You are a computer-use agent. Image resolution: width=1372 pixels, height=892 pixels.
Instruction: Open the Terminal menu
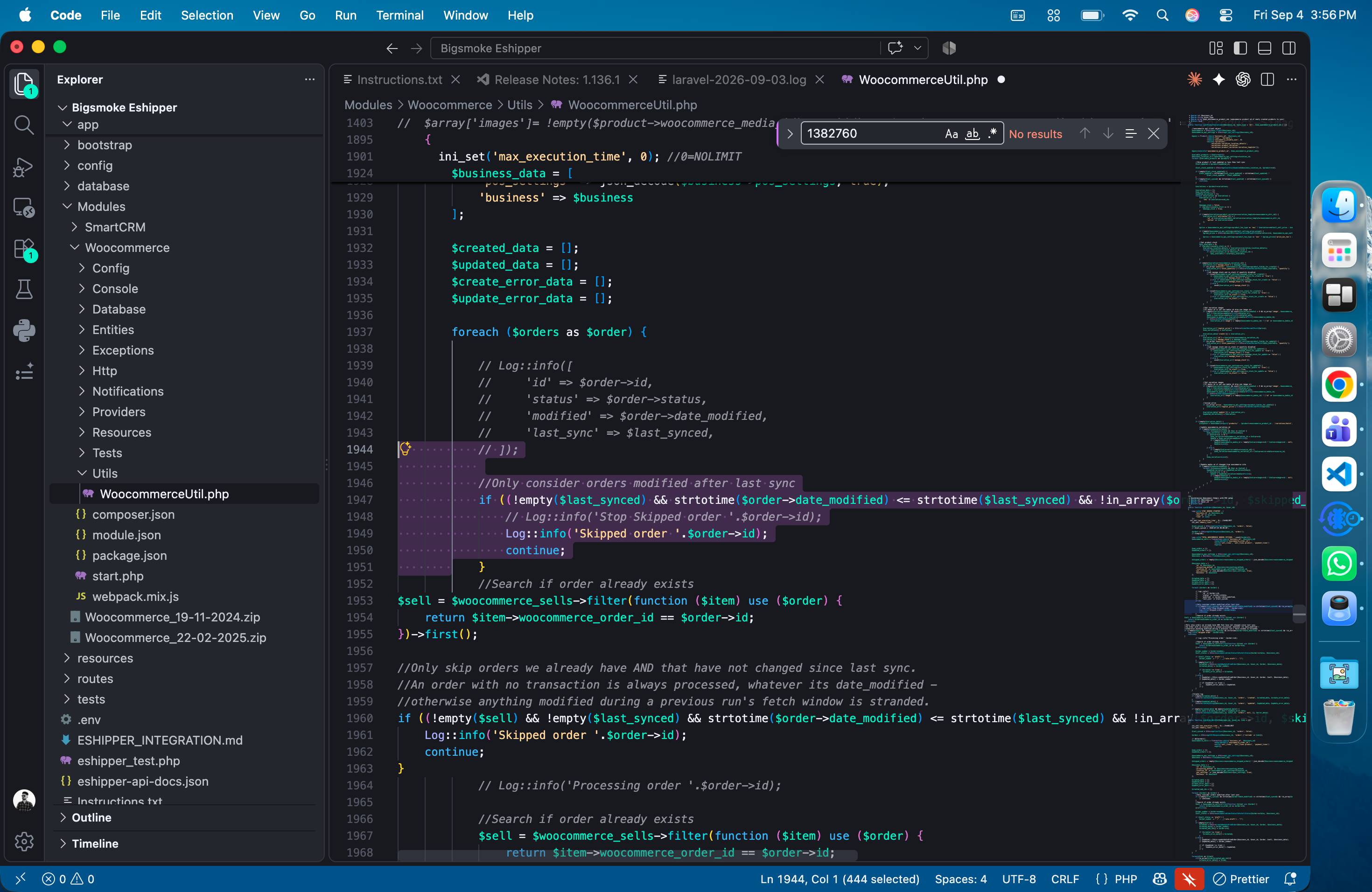click(399, 15)
